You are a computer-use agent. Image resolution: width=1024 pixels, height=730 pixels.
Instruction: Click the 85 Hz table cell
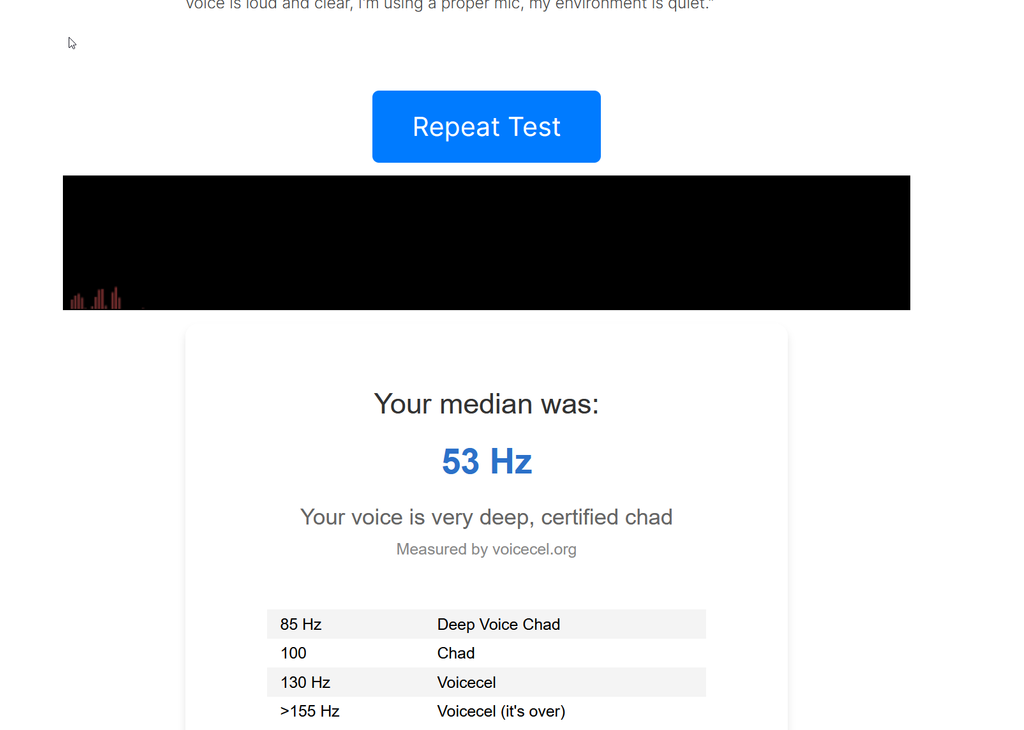tap(301, 624)
